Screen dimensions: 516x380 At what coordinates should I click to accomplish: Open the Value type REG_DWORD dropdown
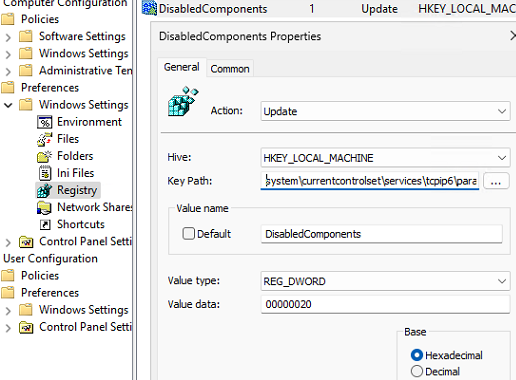click(385, 281)
